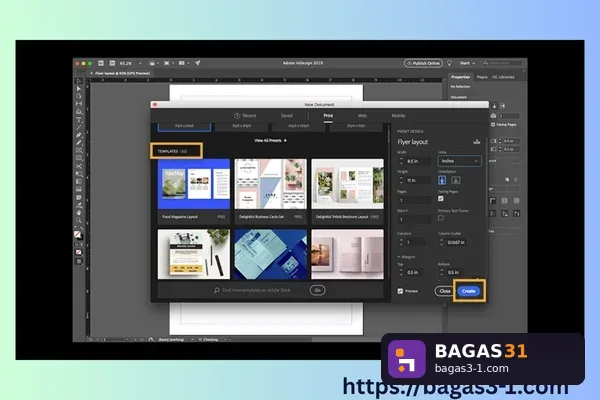Select Delightful Business Cards Set template
This screenshot has width=600, height=400.
tap(271, 191)
